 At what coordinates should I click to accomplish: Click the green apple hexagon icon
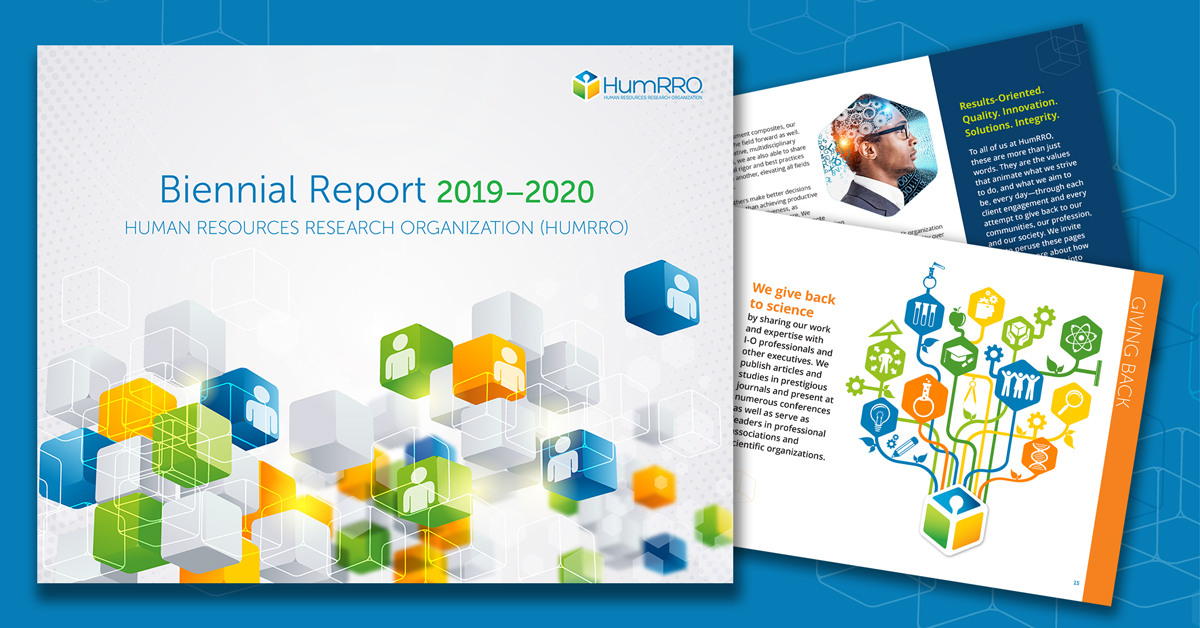957,316
